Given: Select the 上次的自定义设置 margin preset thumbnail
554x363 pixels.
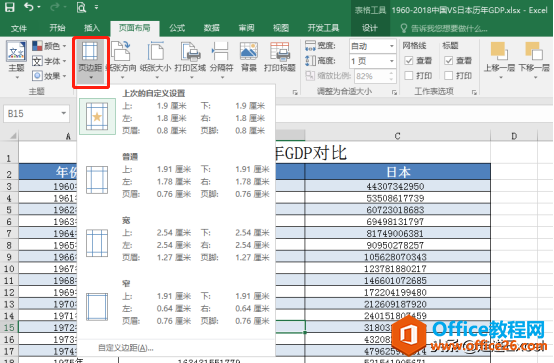Looking at the screenshot, I should click(x=97, y=116).
